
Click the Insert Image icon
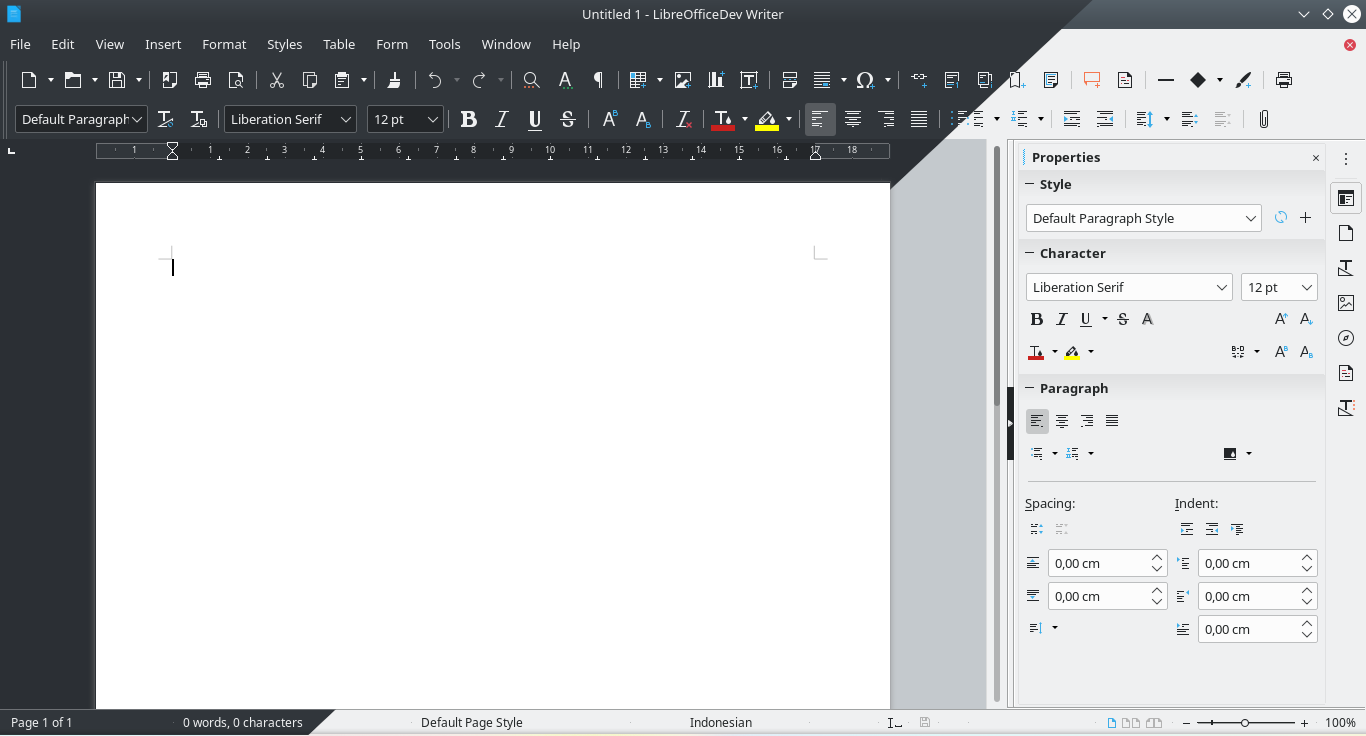point(683,80)
